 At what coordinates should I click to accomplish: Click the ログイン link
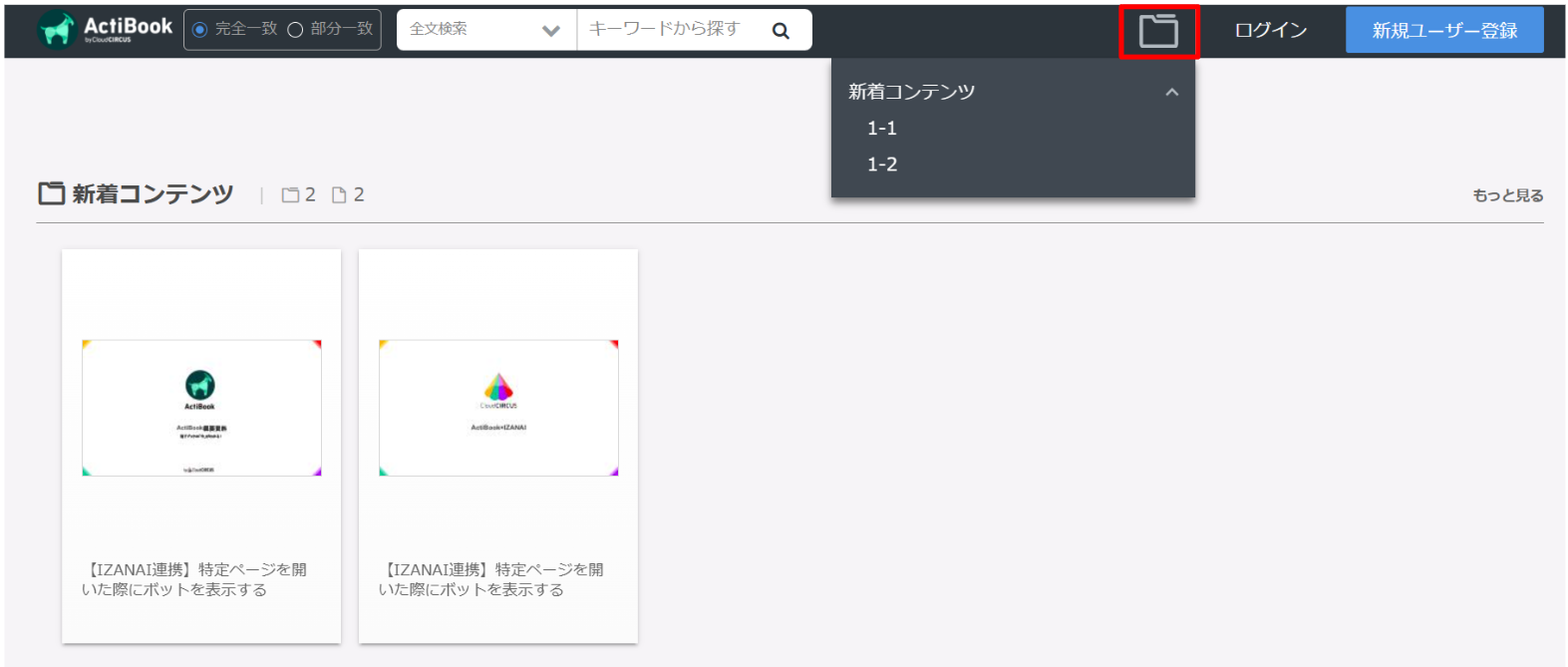(x=1270, y=31)
